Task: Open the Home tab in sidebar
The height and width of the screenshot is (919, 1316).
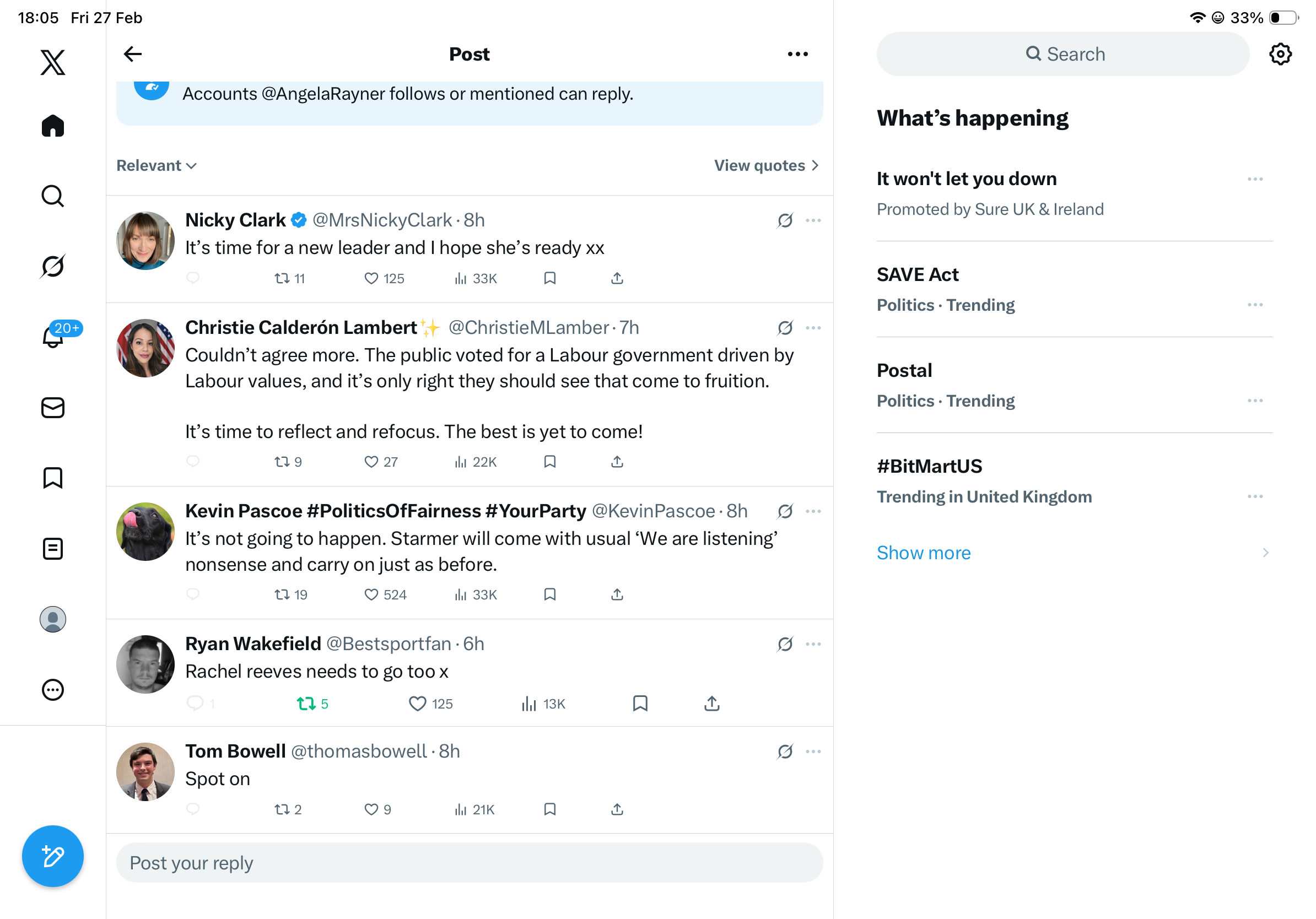Action: click(x=53, y=126)
